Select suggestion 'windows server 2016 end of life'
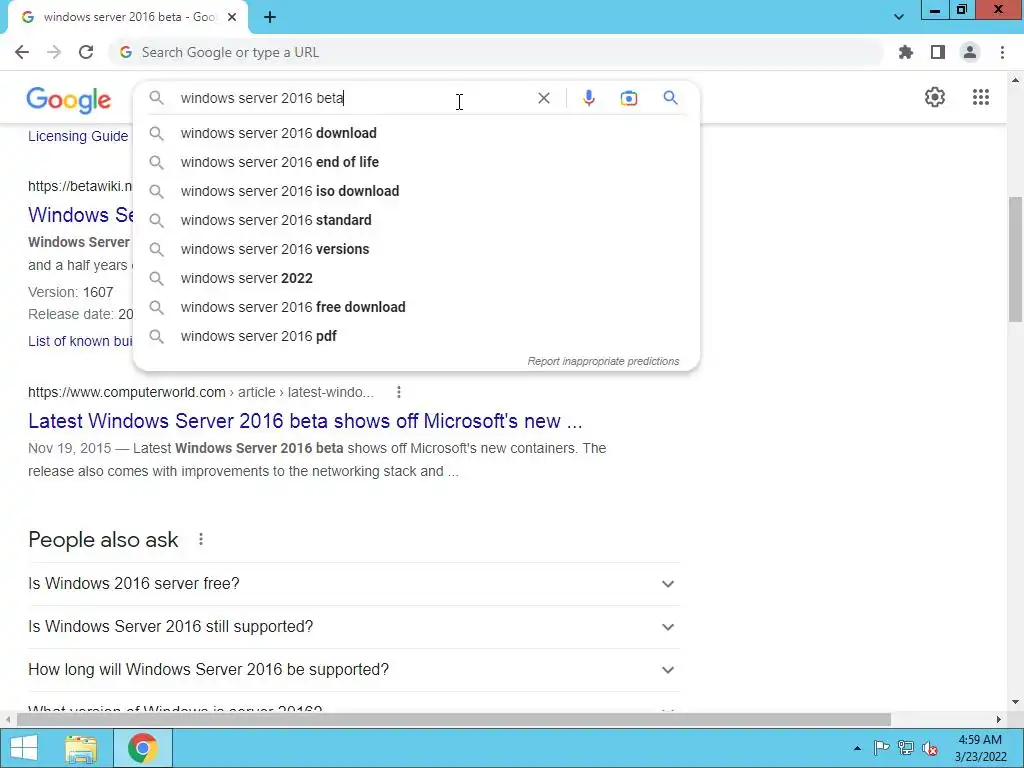1024x768 pixels. tap(416, 162)
